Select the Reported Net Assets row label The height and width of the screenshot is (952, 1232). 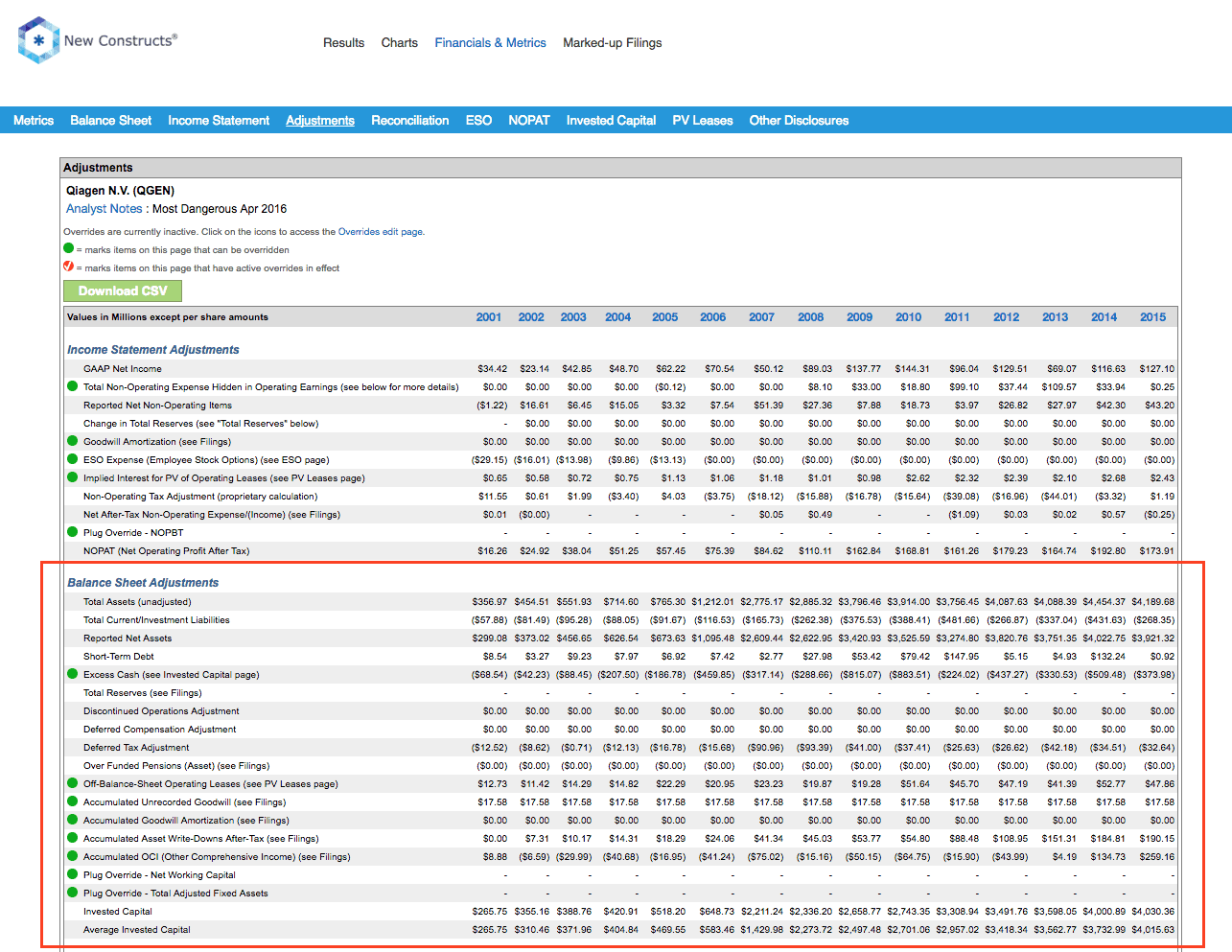pos(128,639)
